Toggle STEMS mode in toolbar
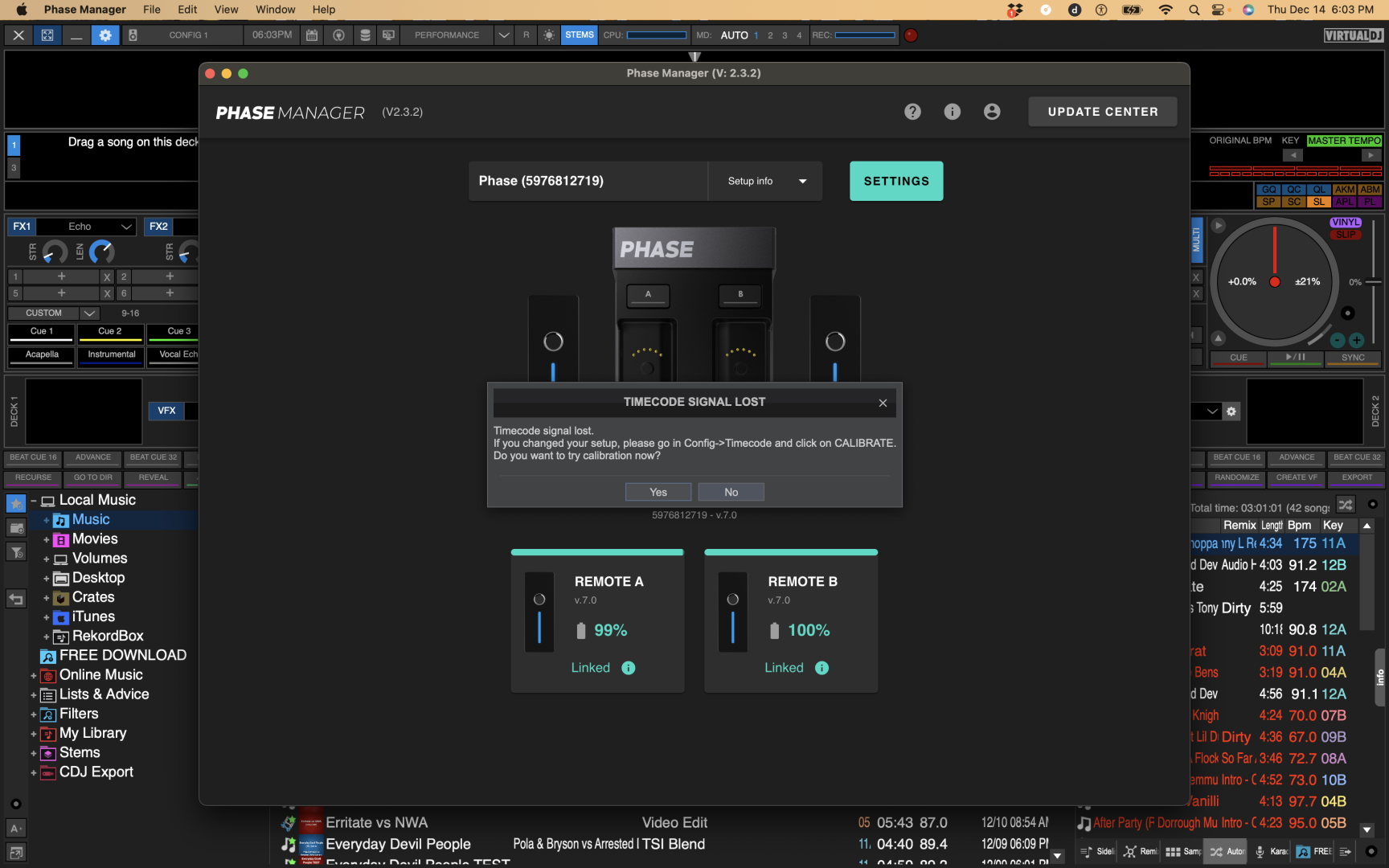1389x868 pixels. point(580,35)
